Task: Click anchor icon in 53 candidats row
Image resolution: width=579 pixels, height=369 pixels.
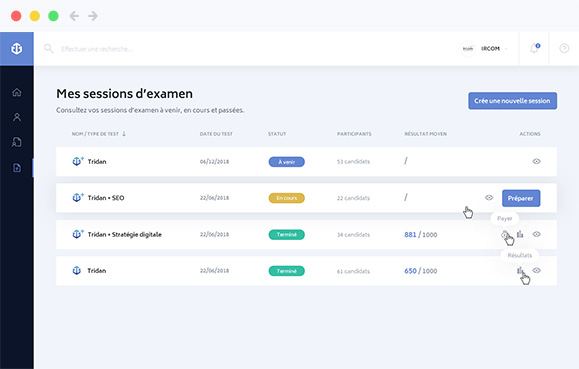Action: (78, 161)
